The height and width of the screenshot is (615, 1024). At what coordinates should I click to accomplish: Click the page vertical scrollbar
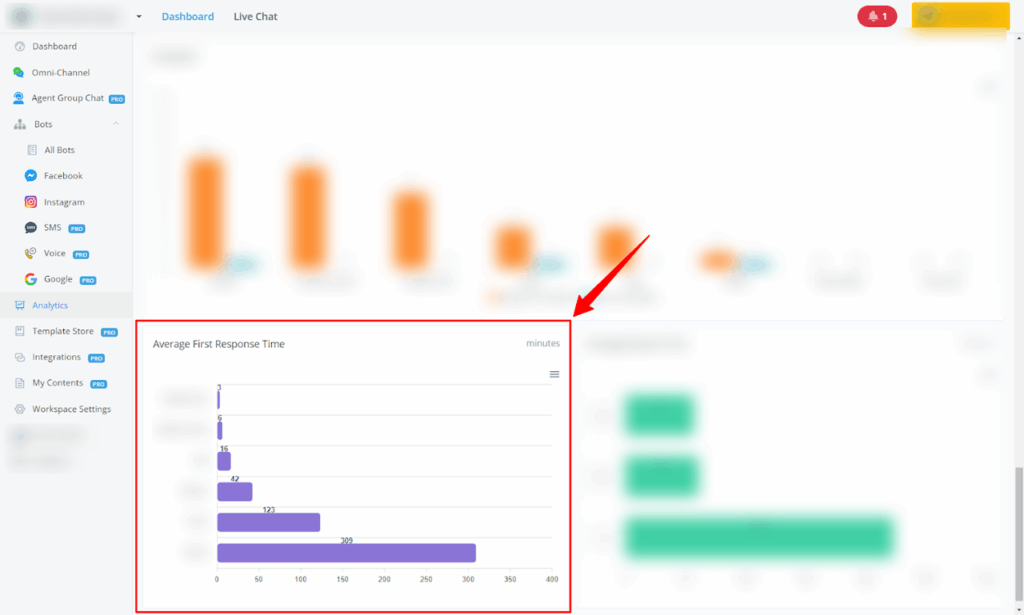click(1016, 530)
